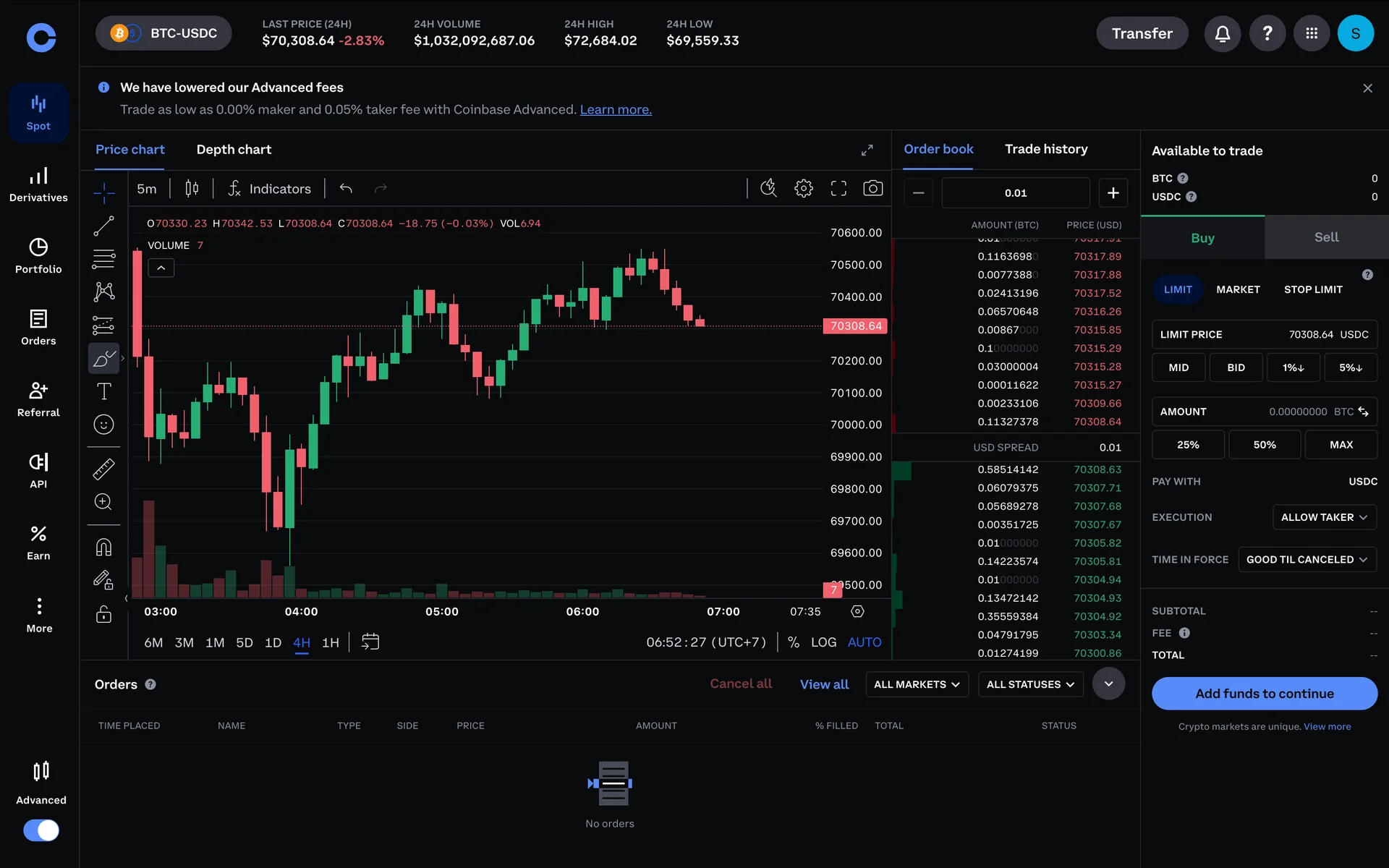Open the All Markets filter dropdown
Screen dimensions: 1389x868
(x=917, y=684)
